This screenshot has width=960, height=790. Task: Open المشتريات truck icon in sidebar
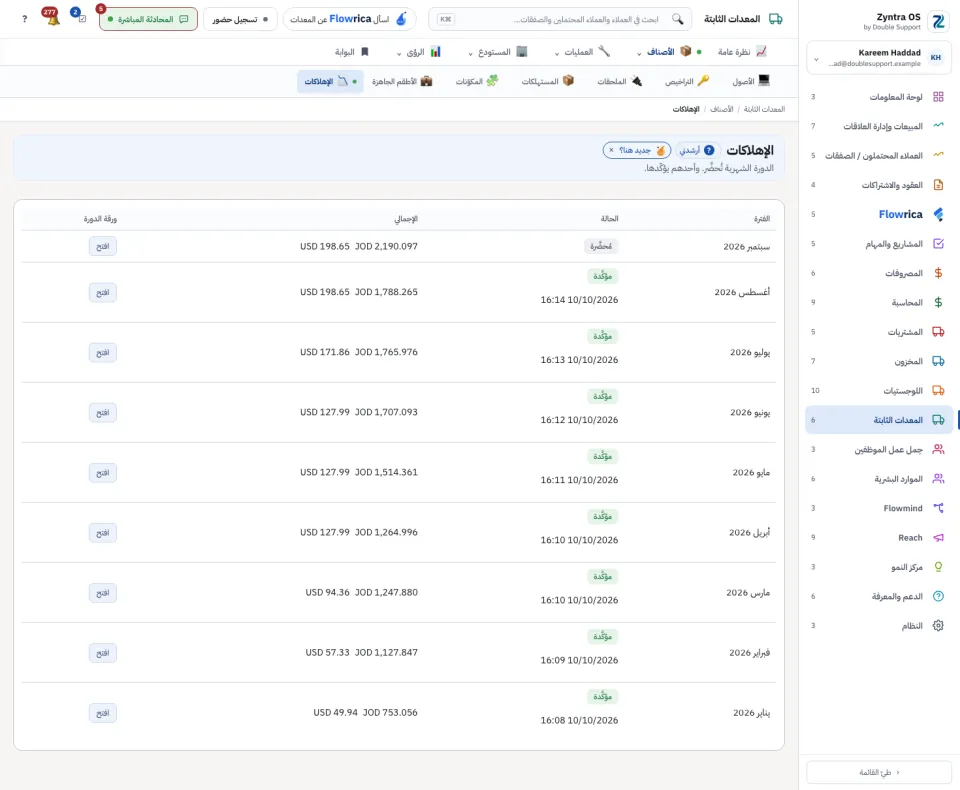coord(938,332)
